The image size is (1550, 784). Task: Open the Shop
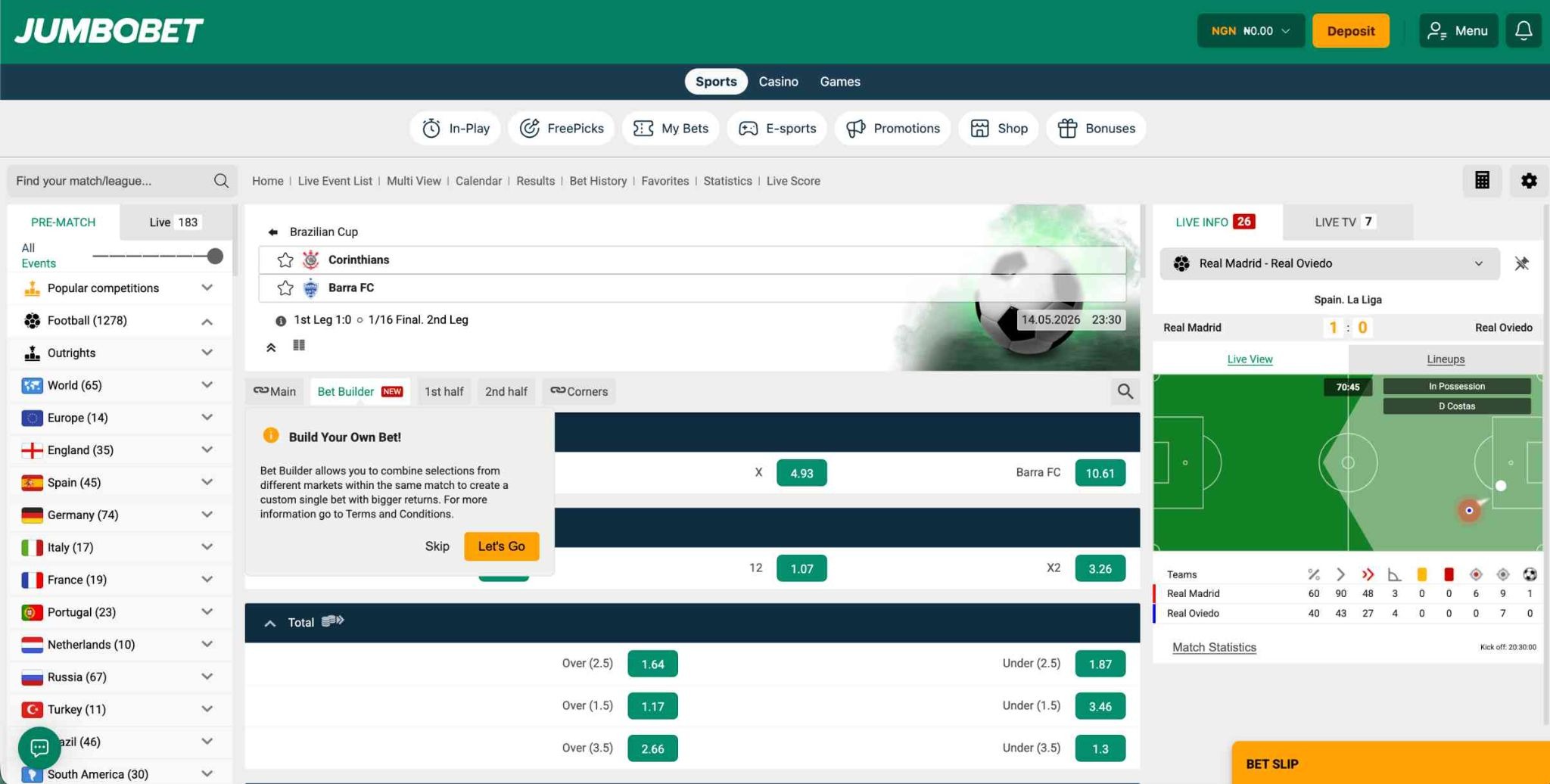(998, 128)
